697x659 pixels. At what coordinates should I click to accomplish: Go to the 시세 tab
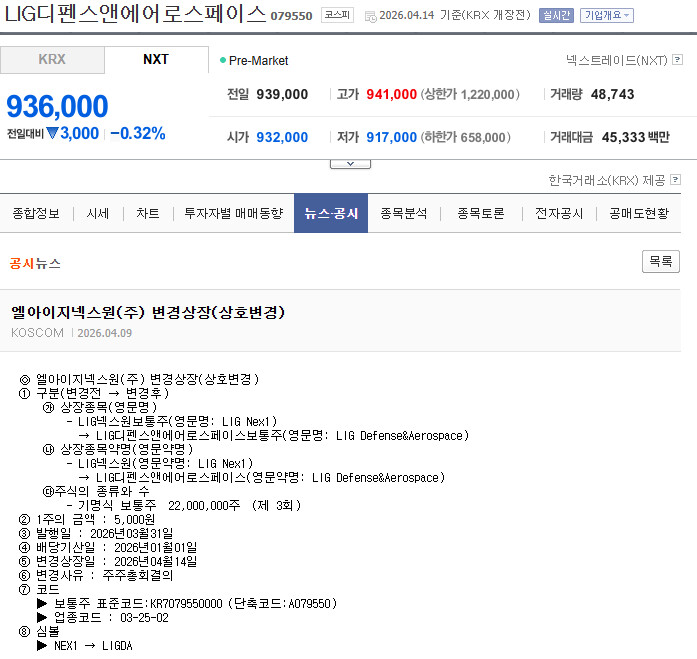(98, 213)
